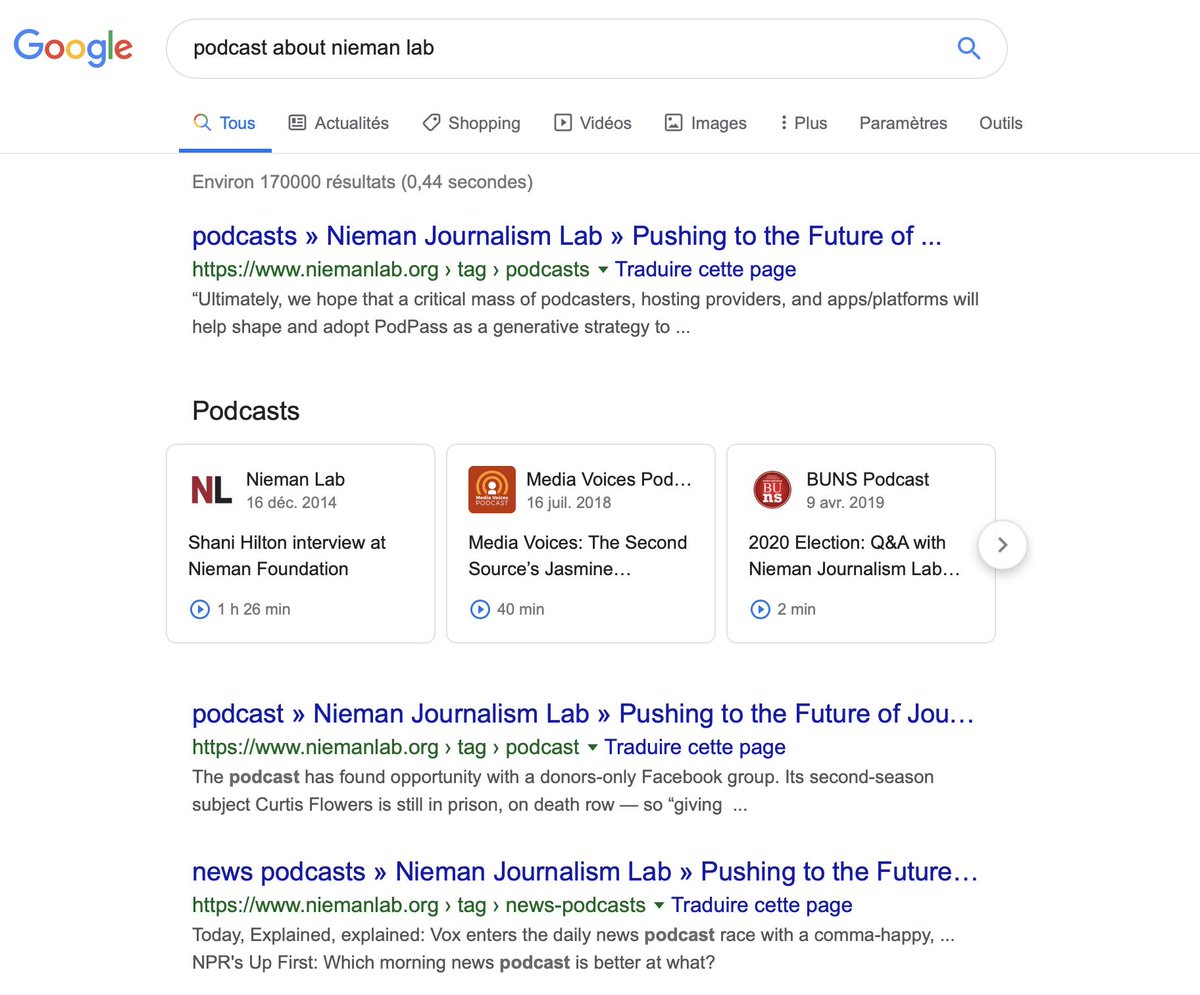
Task: Open '2020 Election: Q&A with Nieman Journalism Lab…' episode
Action: [x=854, y=556]
